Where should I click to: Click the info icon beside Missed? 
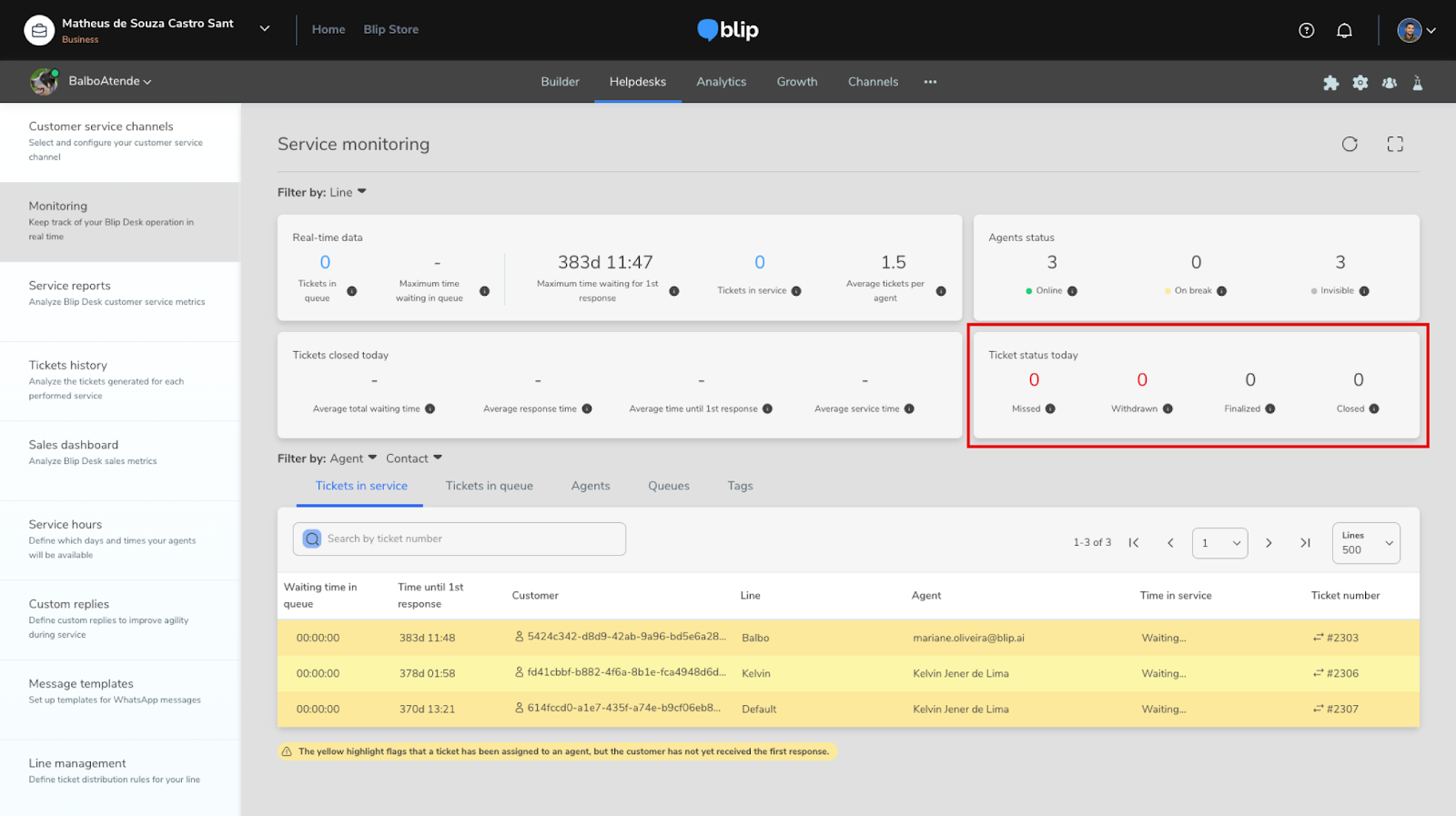click(1050, 409)
